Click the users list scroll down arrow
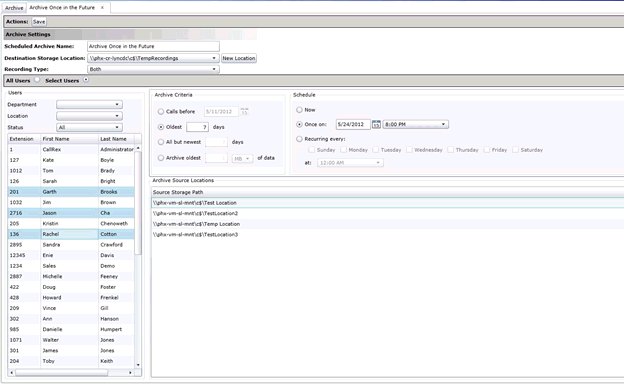This screenshot has width=624, height=384. (x=138, y=365)
